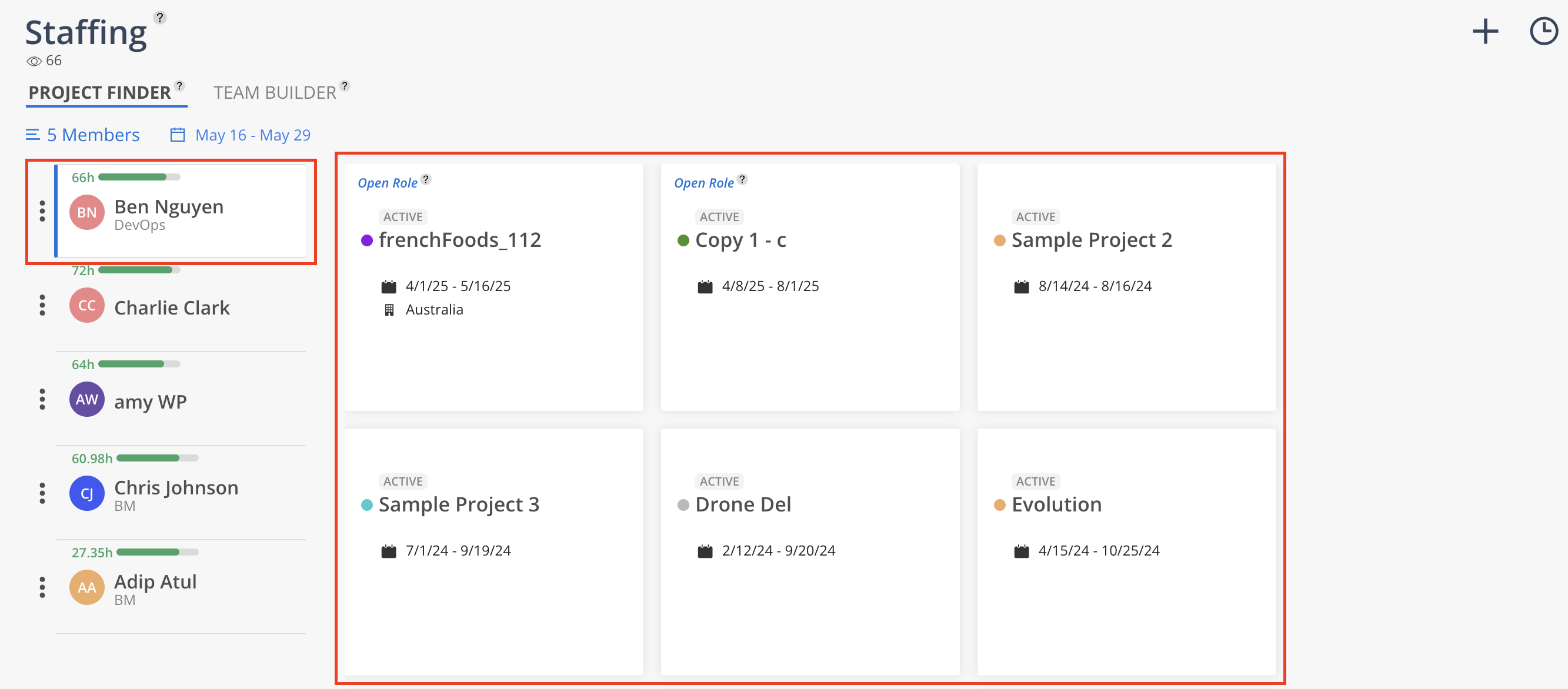The image size is (1568, 689).
Task: Click Ben Nguyen's 66h capacity bar
Action: [139, 177]
